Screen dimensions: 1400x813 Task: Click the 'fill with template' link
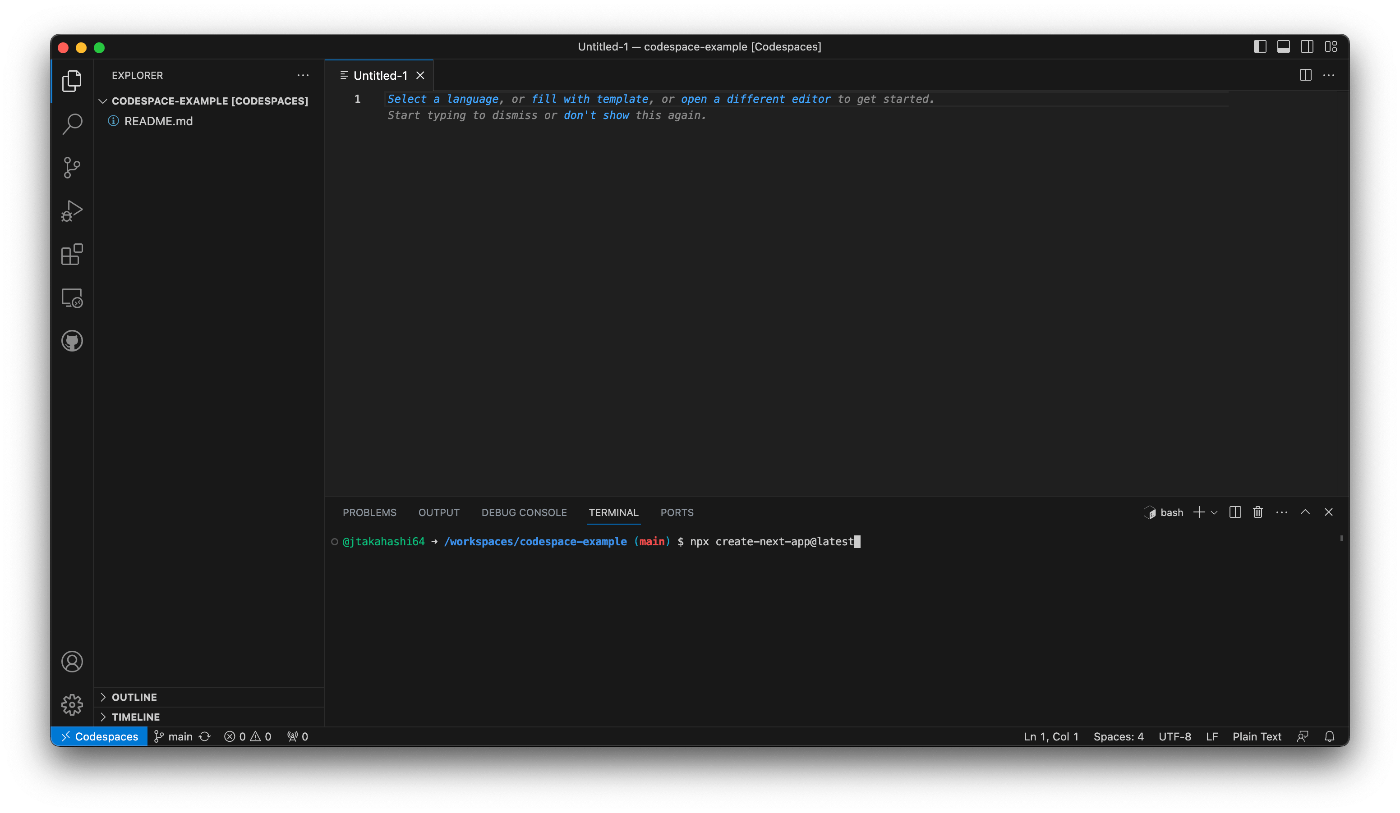590,99
